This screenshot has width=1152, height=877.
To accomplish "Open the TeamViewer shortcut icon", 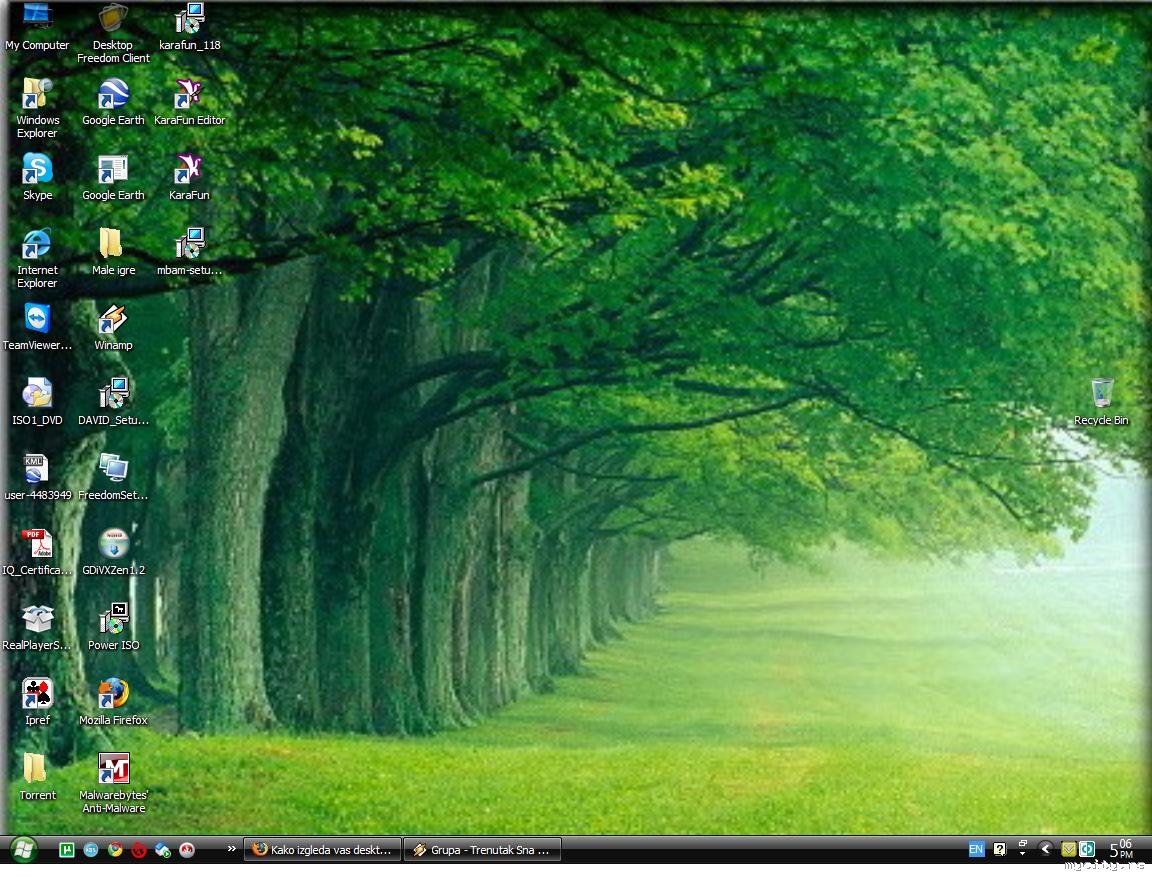I will tap(37, 320).
